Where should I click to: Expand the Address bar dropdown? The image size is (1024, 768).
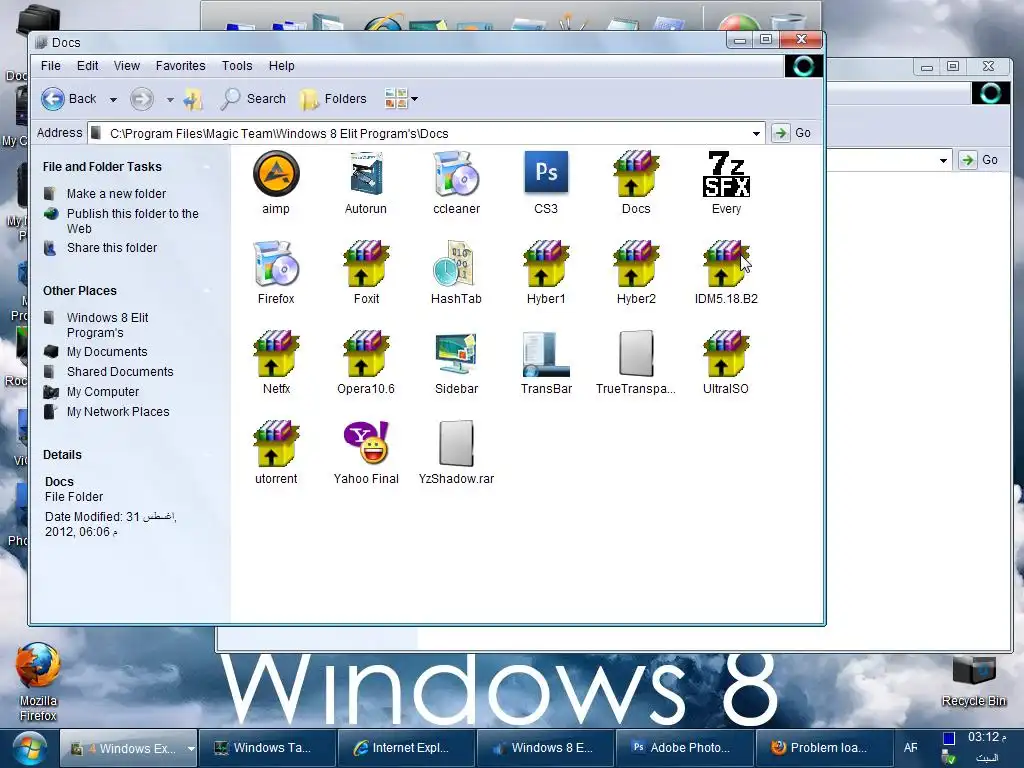coord(756,133)
